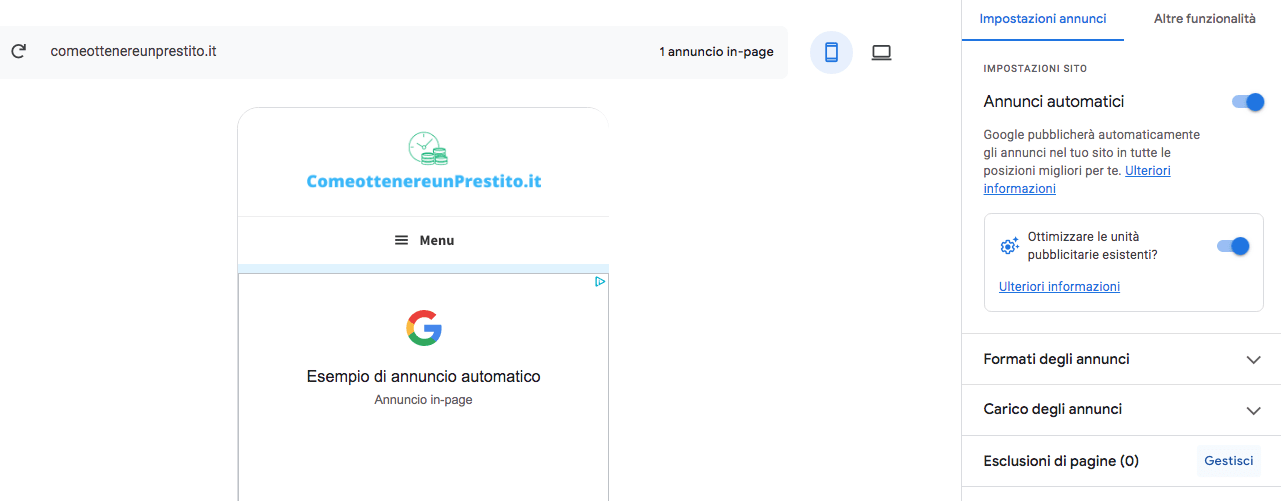Image resolution: width=1281 pixels, height=501 pixels.
Task: Switch preview to desktop laptop view
Action: pos(881,52)
